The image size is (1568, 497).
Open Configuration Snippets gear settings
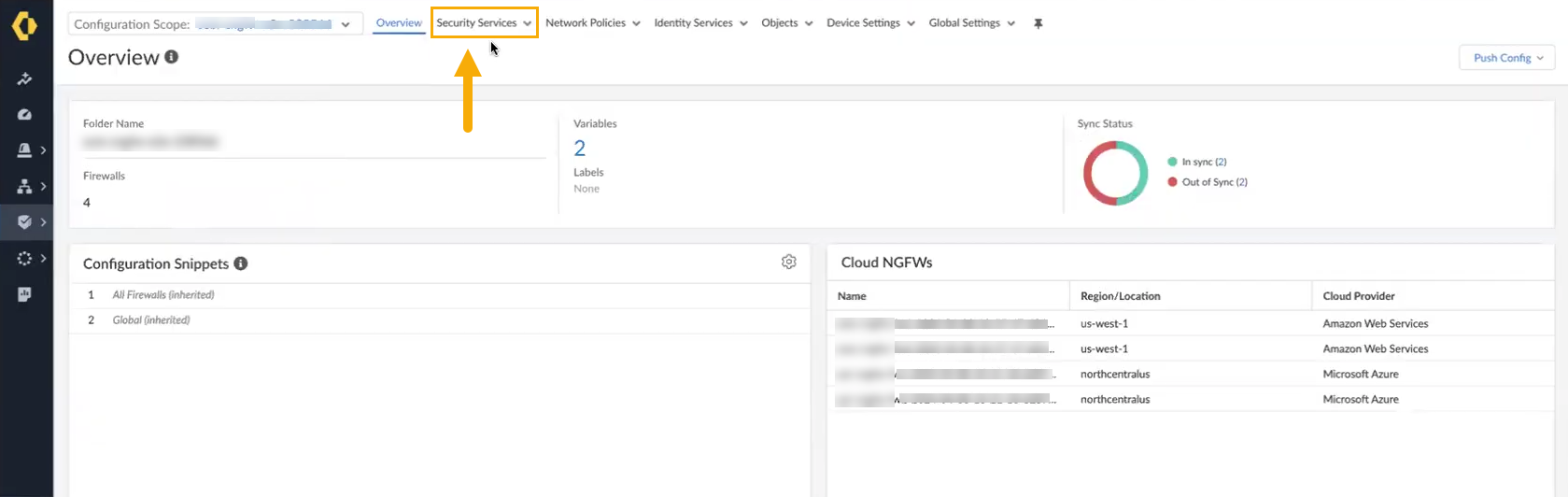tap(789, 263)
